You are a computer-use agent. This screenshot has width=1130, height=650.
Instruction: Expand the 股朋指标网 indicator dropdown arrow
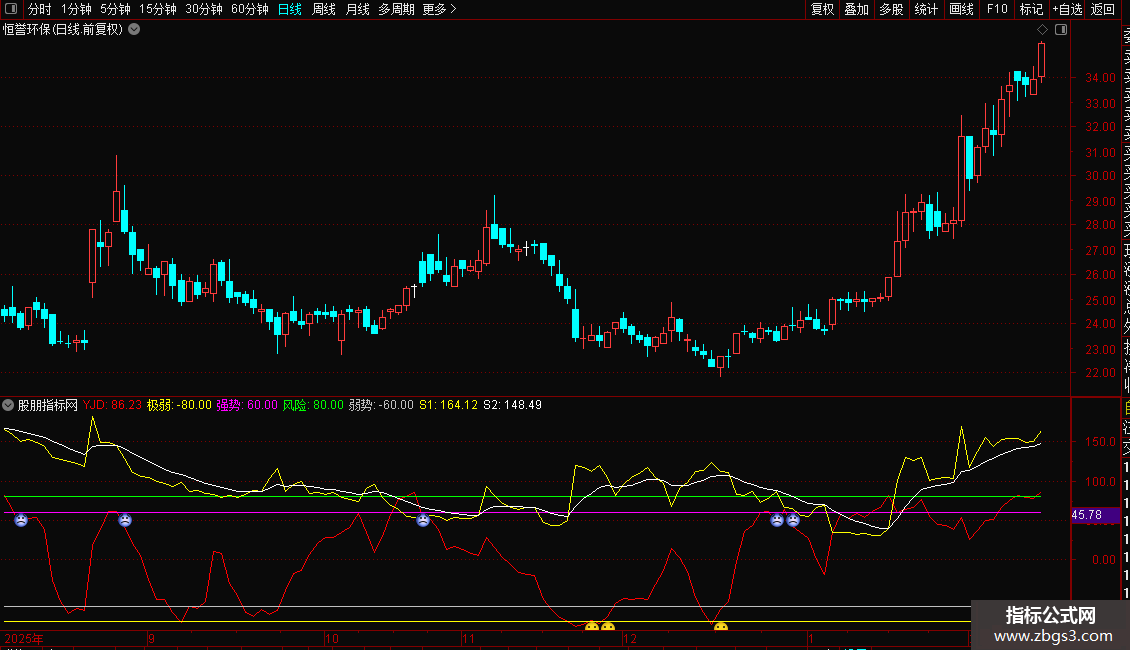pos(9,406)
